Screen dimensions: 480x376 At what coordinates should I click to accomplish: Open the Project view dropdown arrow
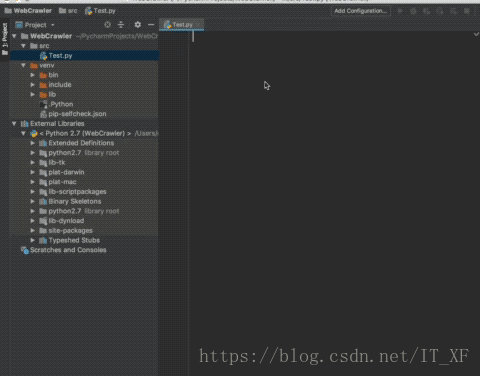[53, 25]
